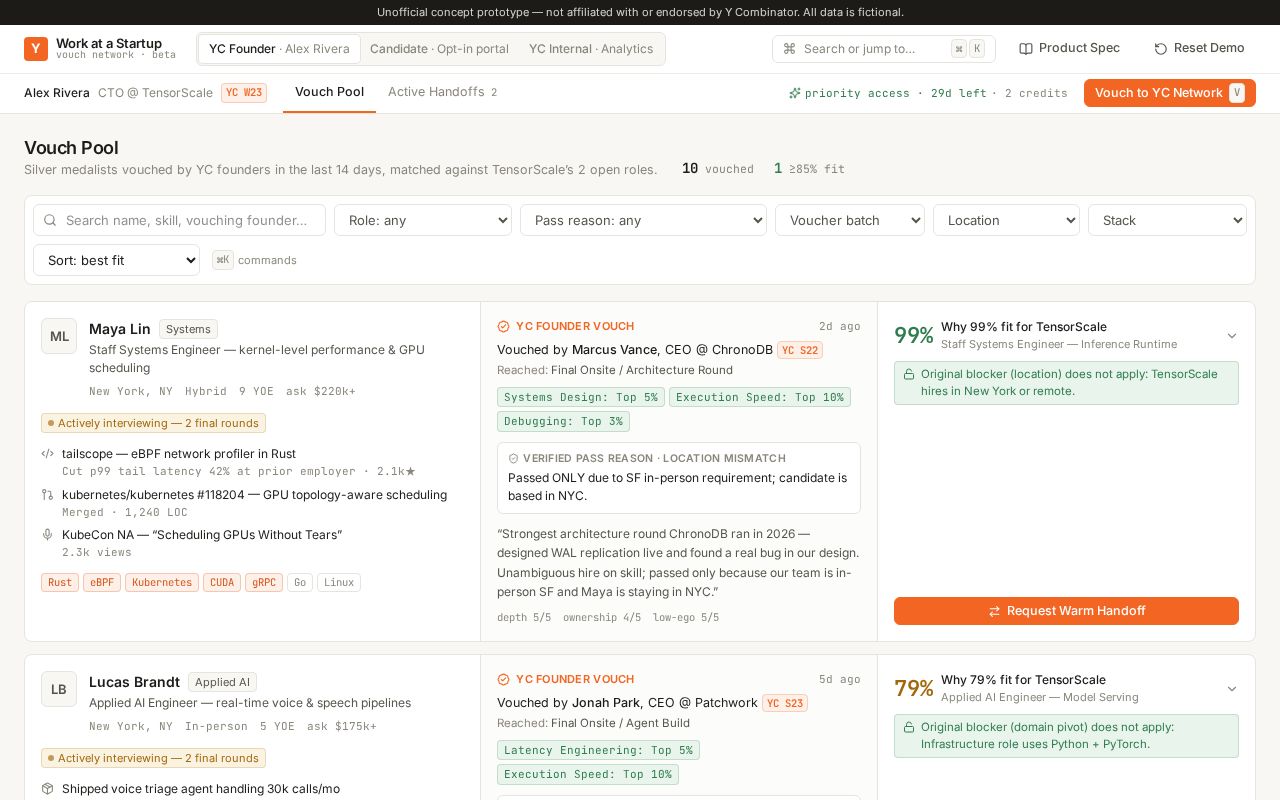This screenshot has height=800, width=1280.
Task: Click the orange Y logo icon
Action: 36,49
